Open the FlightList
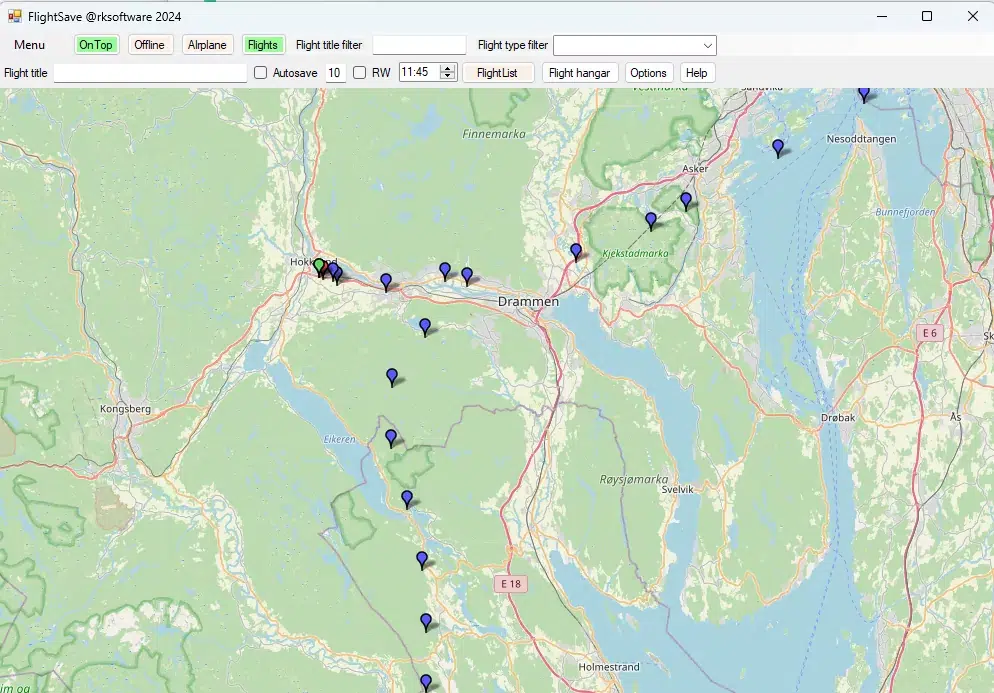Image resolution: width=994 pixels, height=693 pixels. pyautogui.click(x=498, y=72)
